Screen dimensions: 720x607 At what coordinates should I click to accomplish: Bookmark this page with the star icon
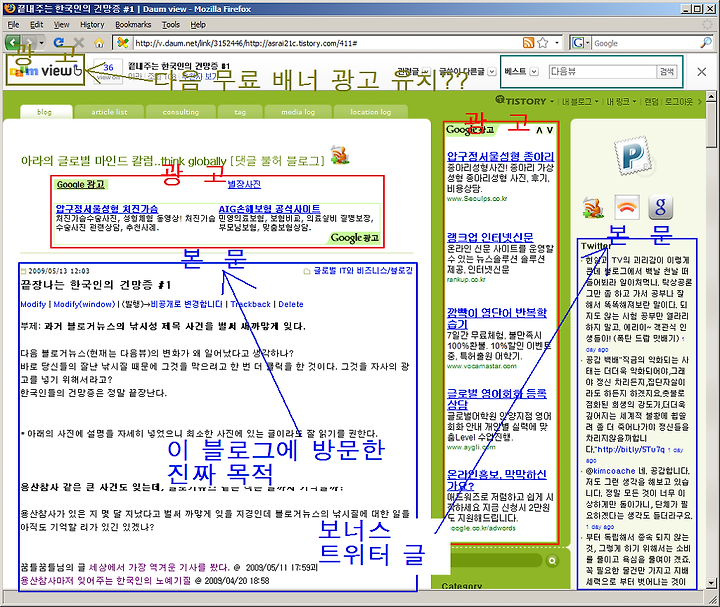(543, 43)
